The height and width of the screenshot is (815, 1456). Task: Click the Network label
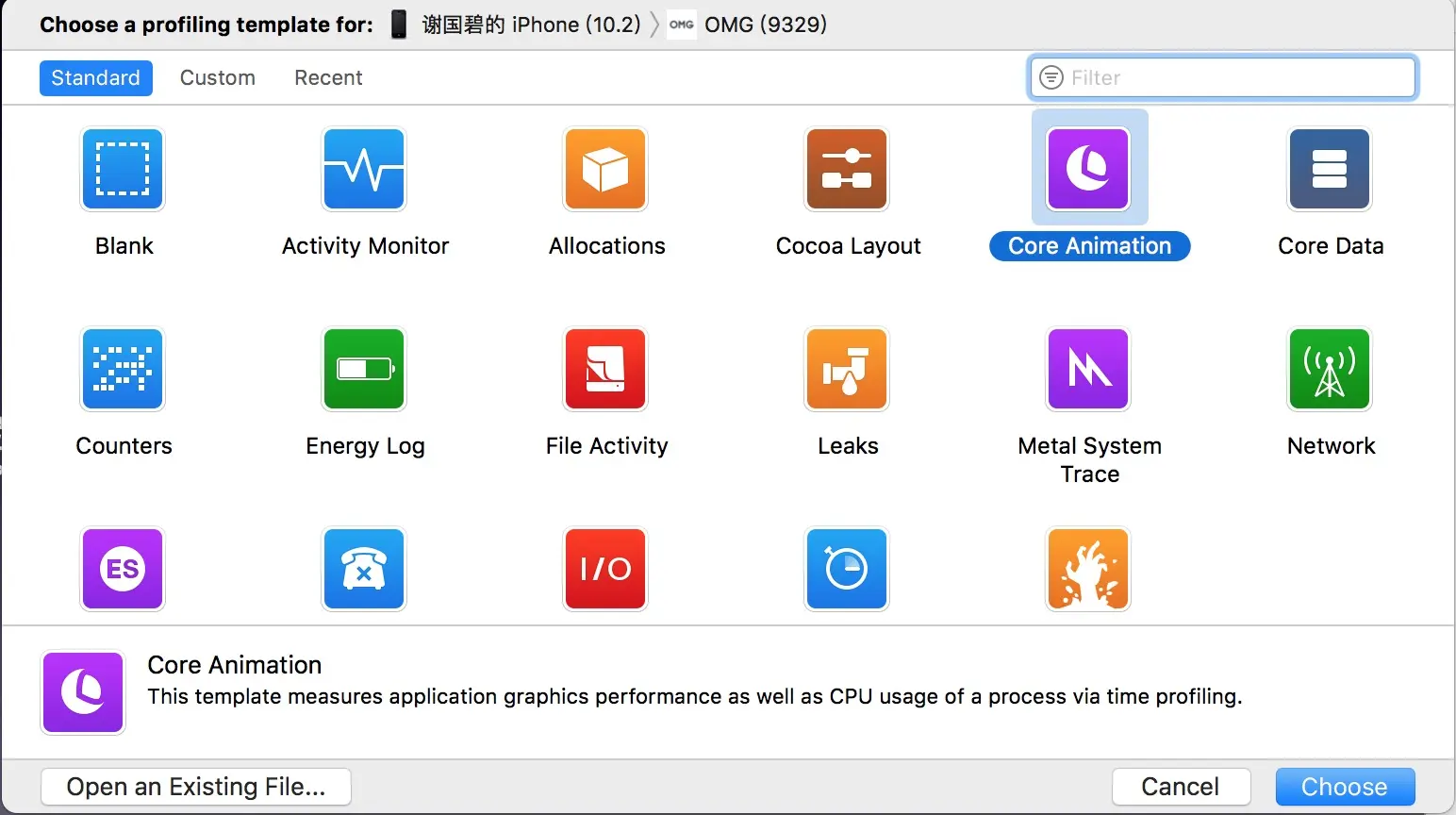point(1332,446)
